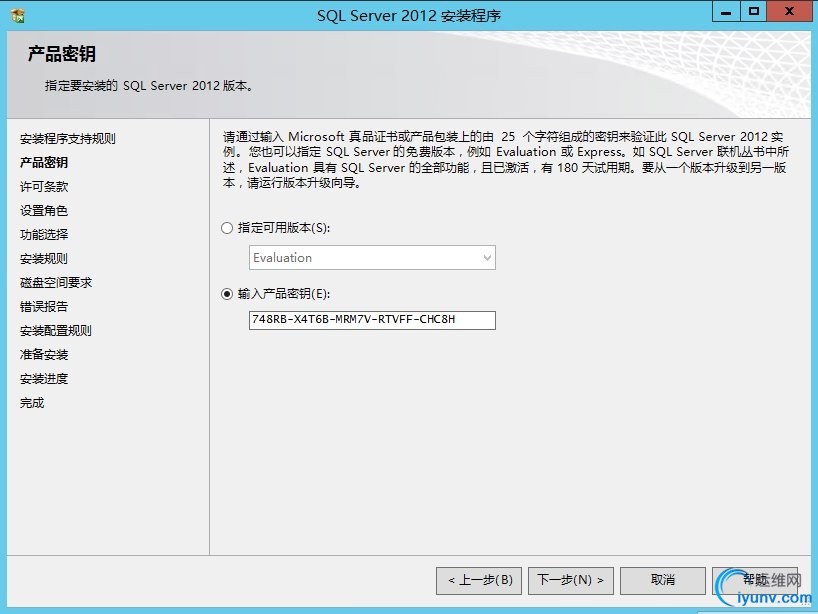This screenshot has height=614, width=818.
Task: Click the 准备安装 step in sidebar
Action: click(44, 355)
